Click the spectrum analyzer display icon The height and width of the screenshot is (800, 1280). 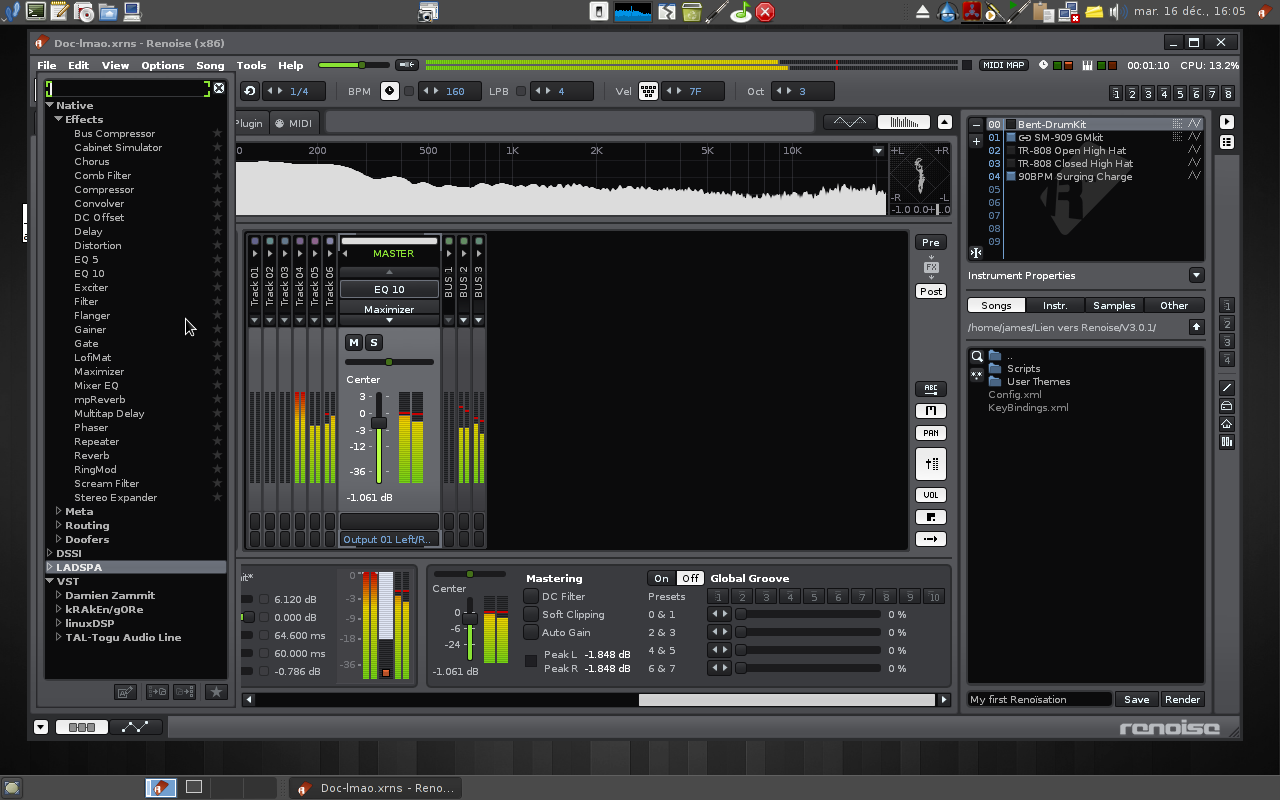[903, 122]
